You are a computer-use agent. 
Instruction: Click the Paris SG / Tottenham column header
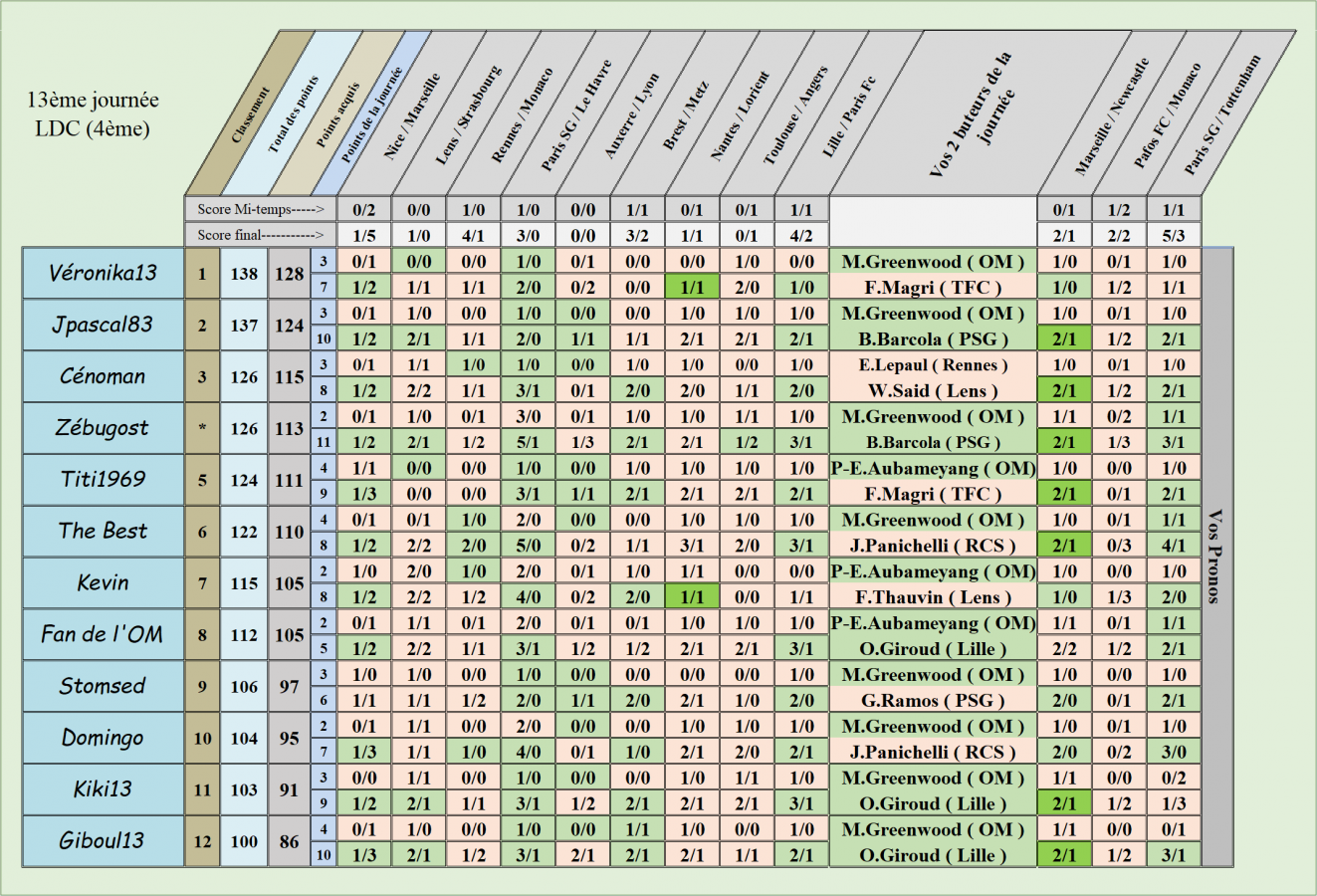click(x=1220, y=114)
